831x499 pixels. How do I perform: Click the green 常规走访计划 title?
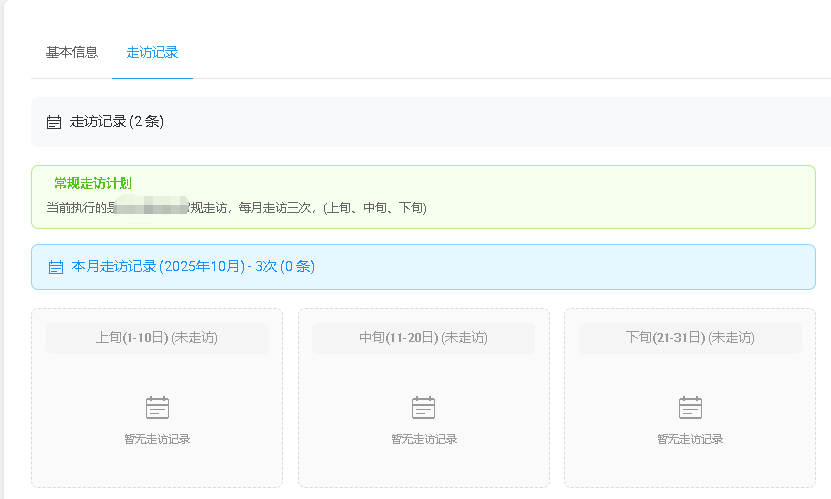click(93, 183)
